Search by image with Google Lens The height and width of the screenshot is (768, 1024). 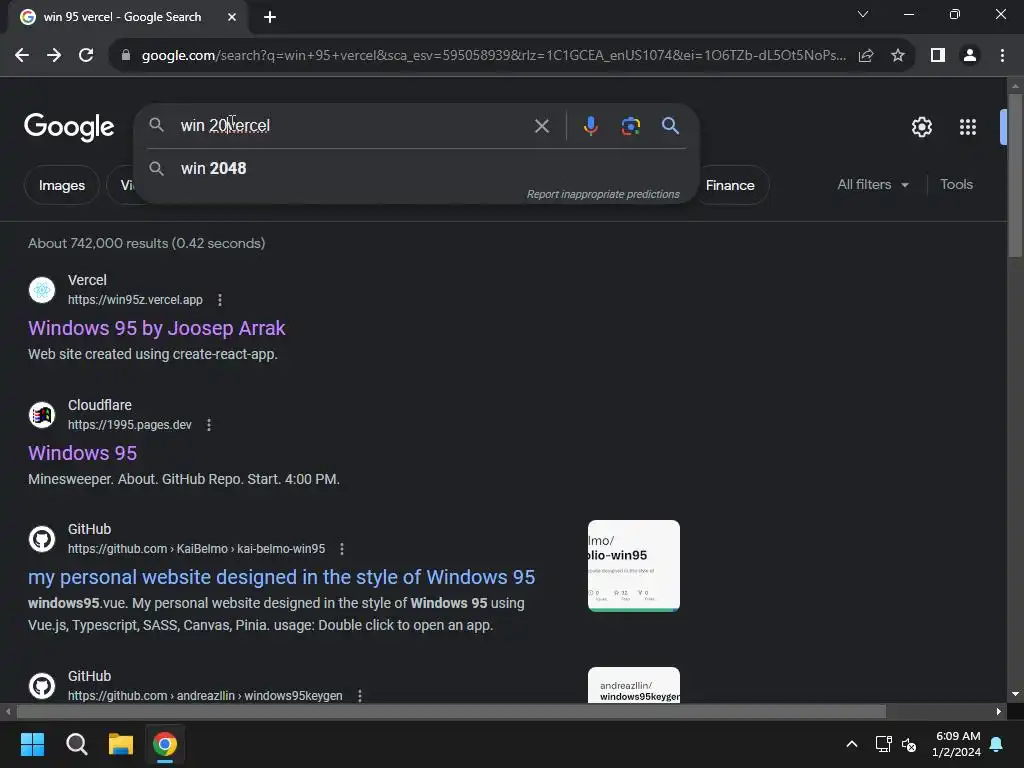click(x=630, y=125)
